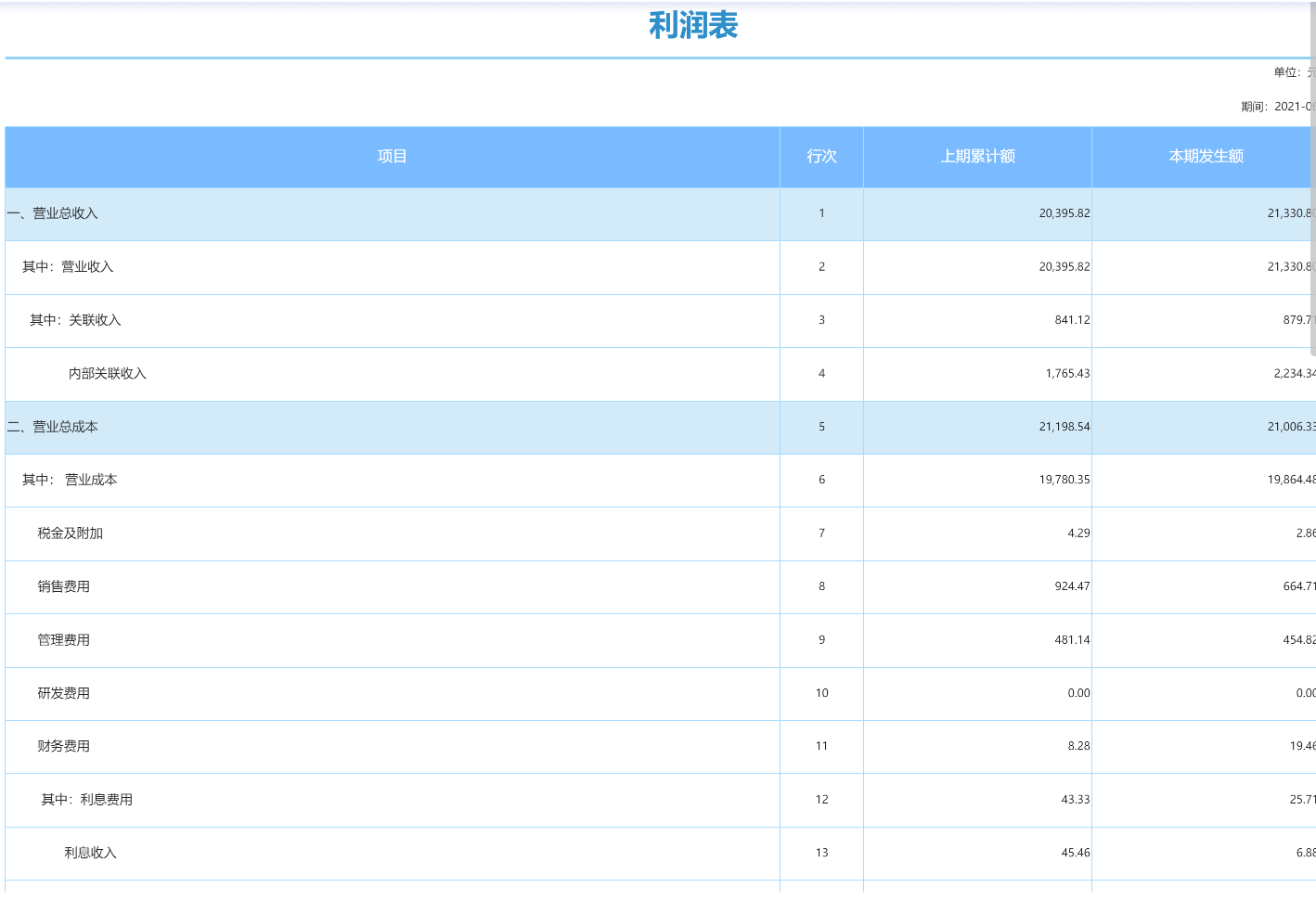The width and height of the screenshot is (1316, 900).
Task: Click 行次 number 6 for 营业成本
Action: (821, 480)
